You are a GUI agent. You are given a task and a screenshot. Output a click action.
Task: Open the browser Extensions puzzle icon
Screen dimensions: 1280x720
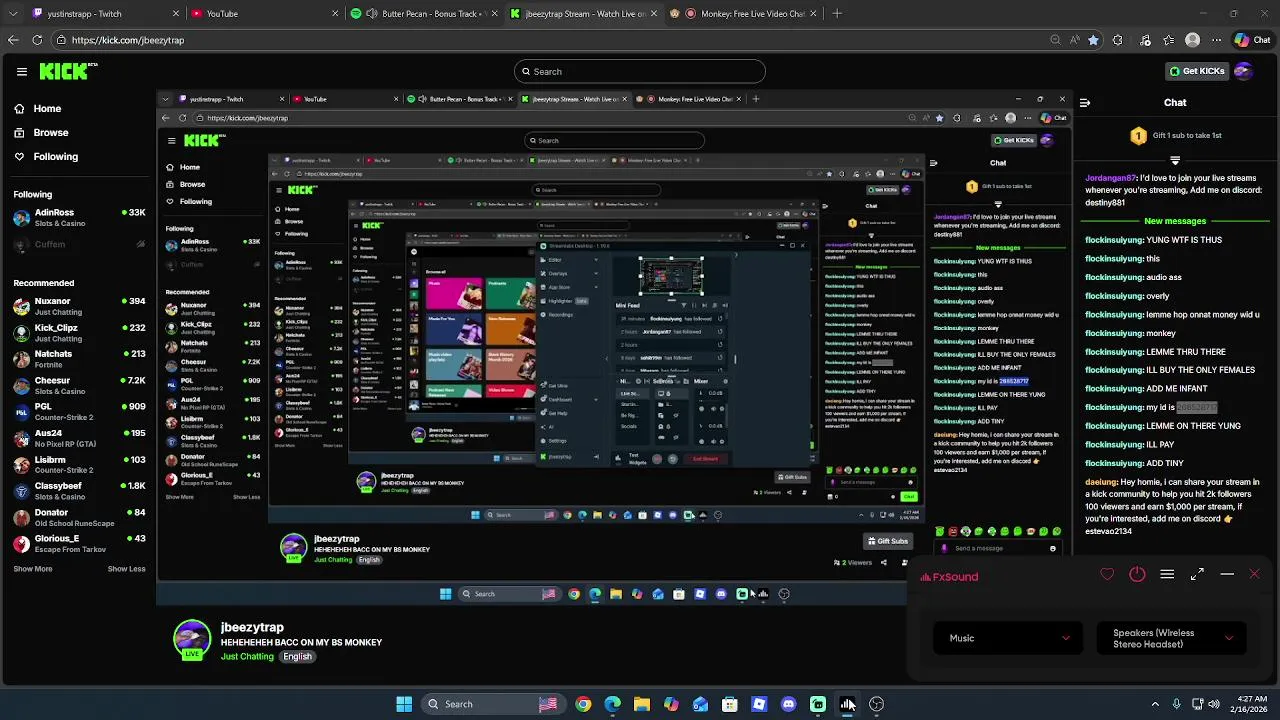(1117, 40)
